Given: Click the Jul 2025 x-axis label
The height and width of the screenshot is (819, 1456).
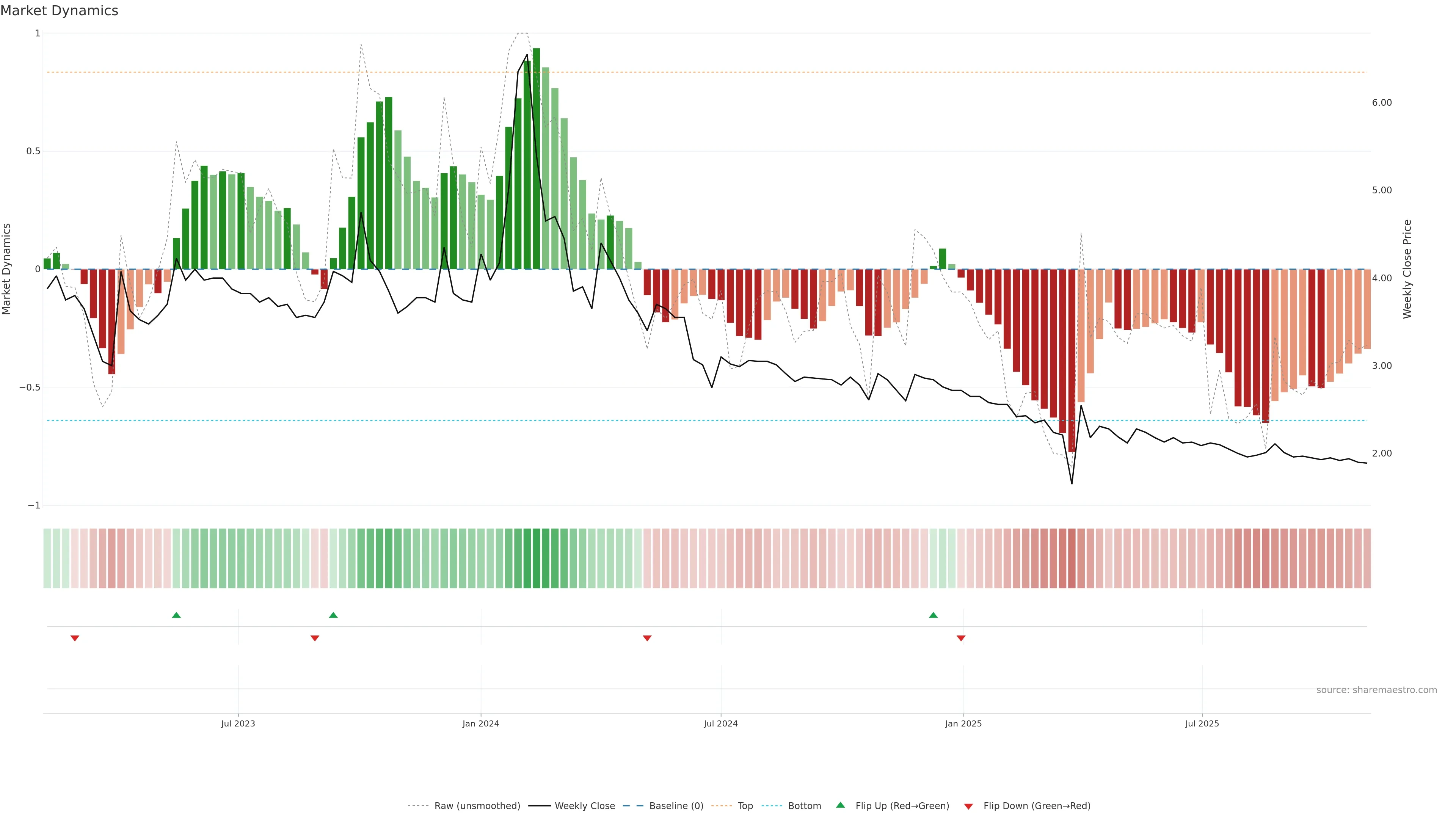Looking at the screenshot, I should point(1202,723).
